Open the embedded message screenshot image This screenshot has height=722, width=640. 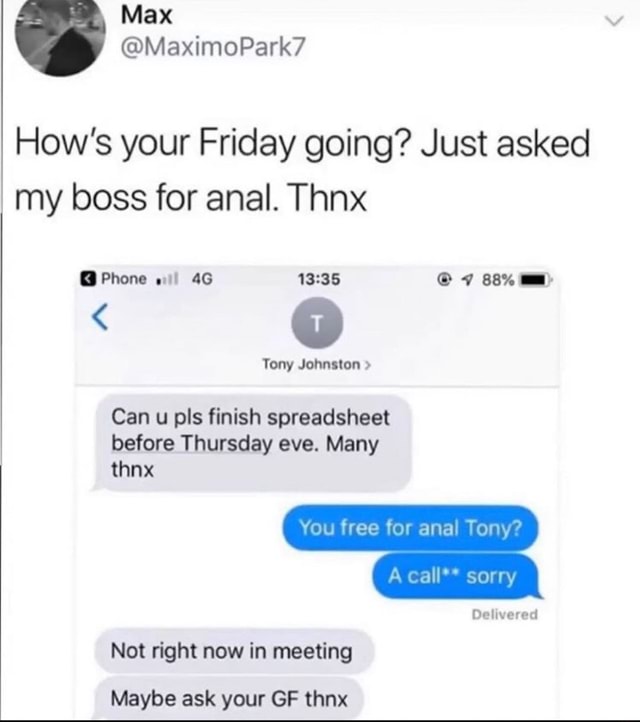click(317, 492)
